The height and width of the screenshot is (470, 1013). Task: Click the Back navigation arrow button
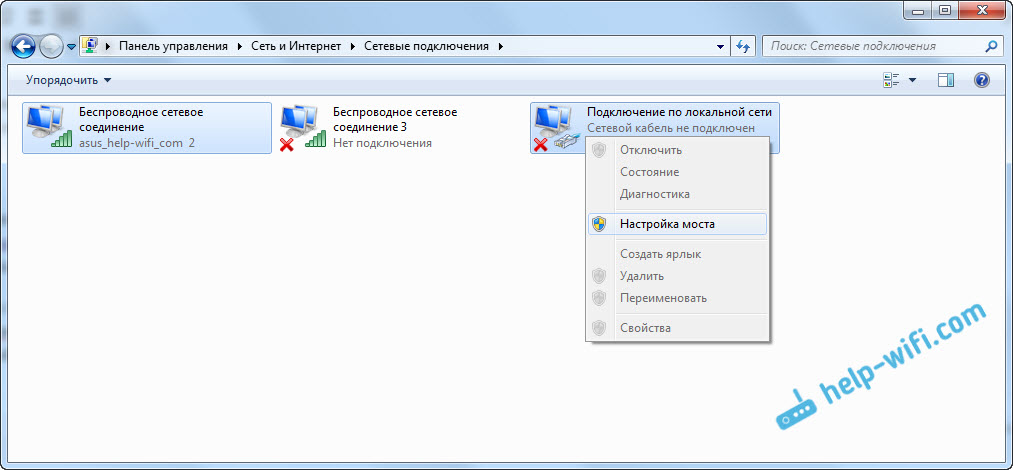pyautogui.click(x=23, y=46)
